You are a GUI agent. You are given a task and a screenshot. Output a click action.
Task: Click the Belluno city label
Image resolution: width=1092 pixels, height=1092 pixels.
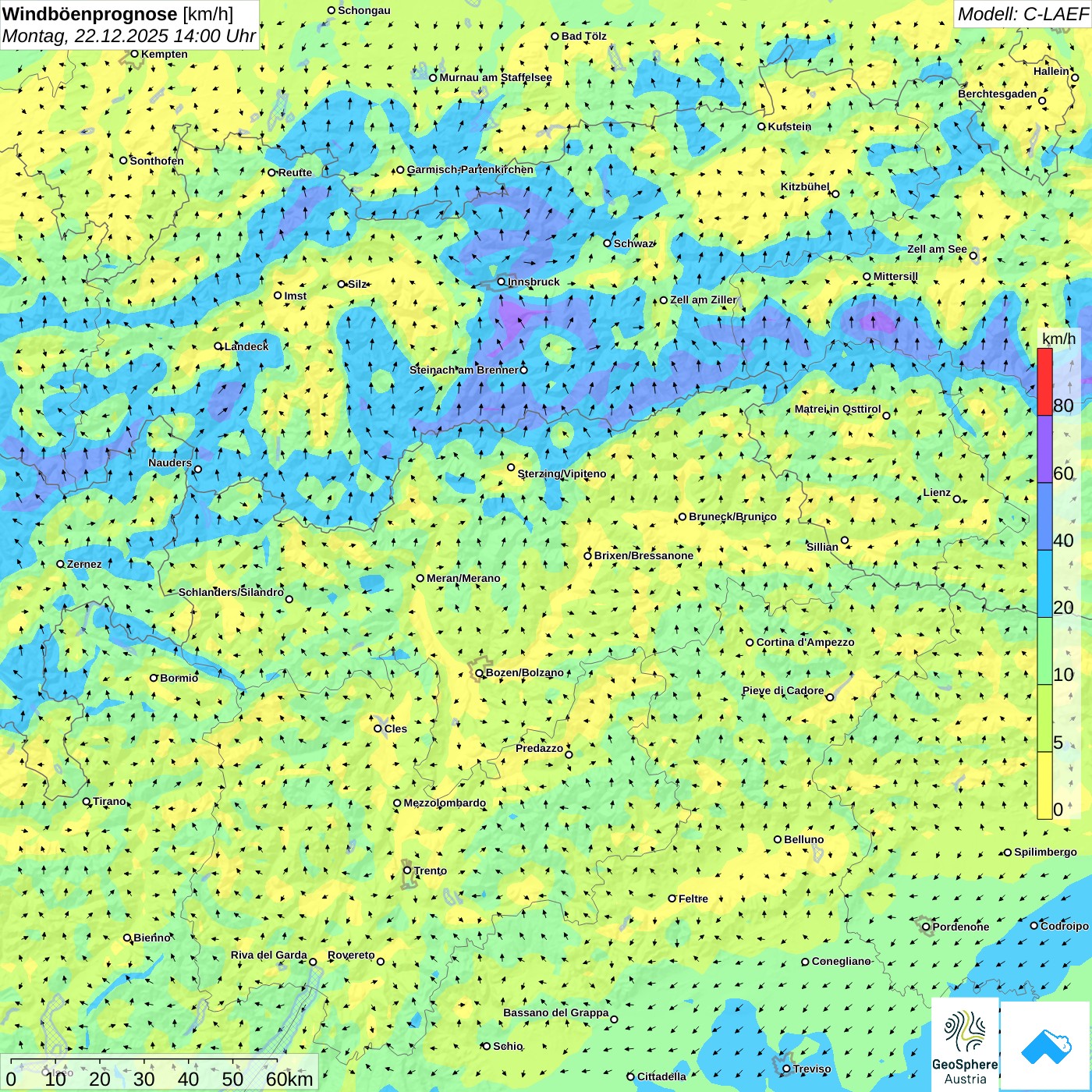click(x=803, y=839)
